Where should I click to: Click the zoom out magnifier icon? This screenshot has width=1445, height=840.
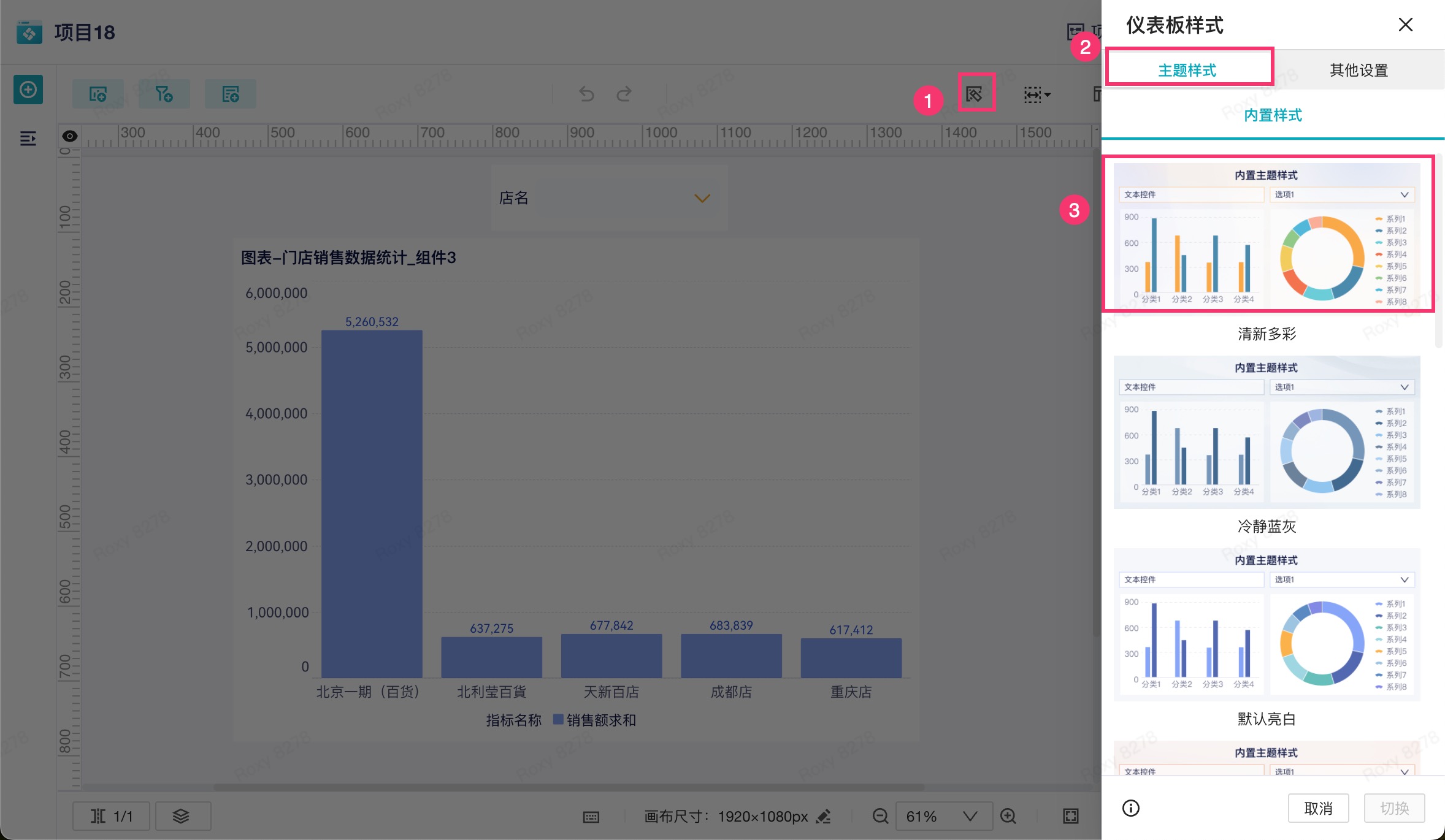tap(880, 816)
